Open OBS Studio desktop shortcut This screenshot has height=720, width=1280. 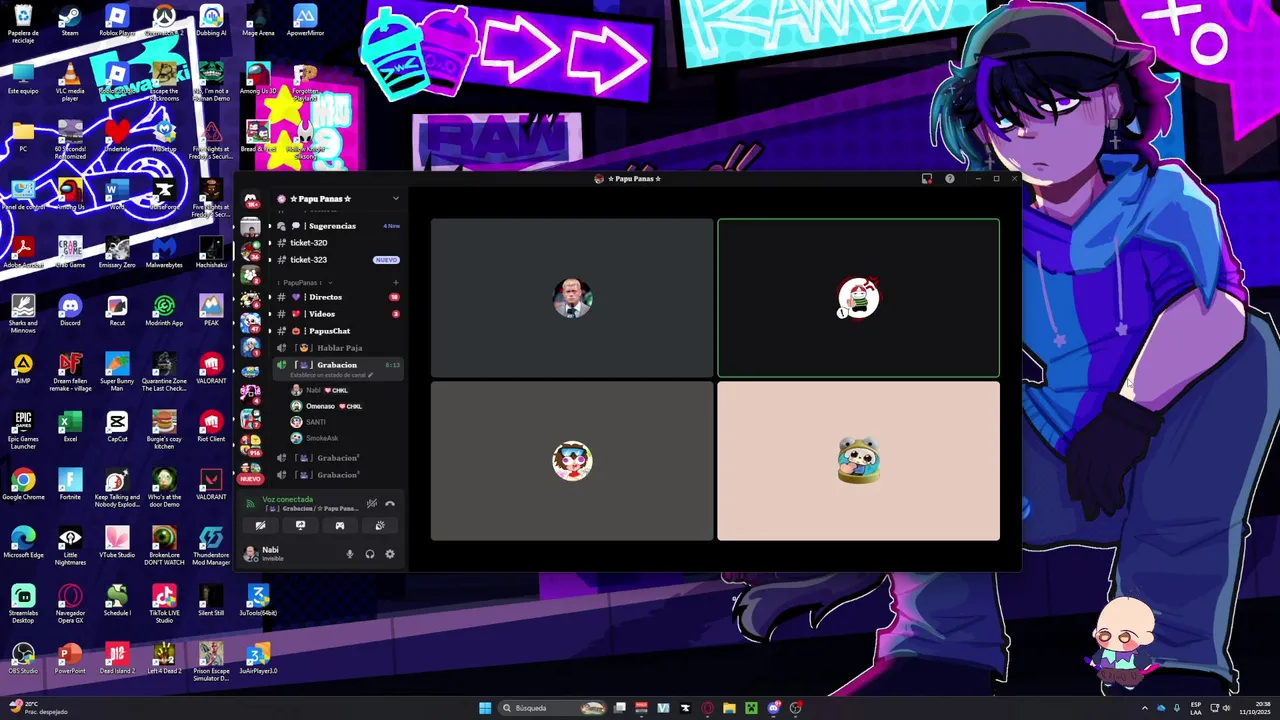(x=23, y=658)
